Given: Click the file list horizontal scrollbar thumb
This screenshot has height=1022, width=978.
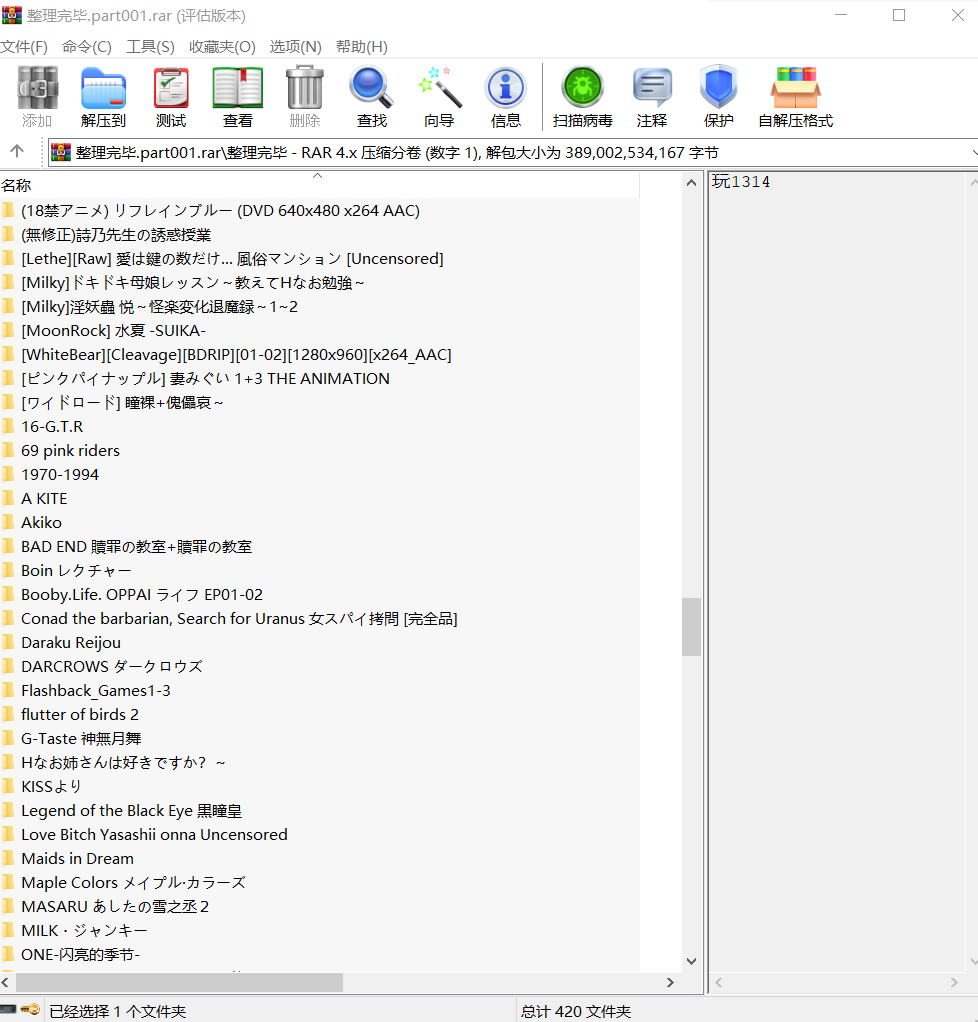Looking at the screenshot, I should [179, 982].
